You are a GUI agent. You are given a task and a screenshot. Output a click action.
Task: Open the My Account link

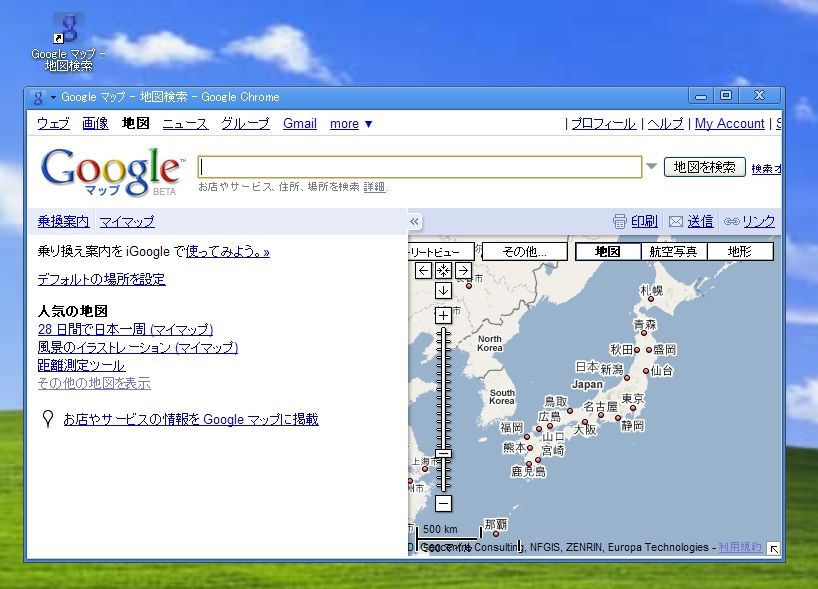[x=730, y=124]
